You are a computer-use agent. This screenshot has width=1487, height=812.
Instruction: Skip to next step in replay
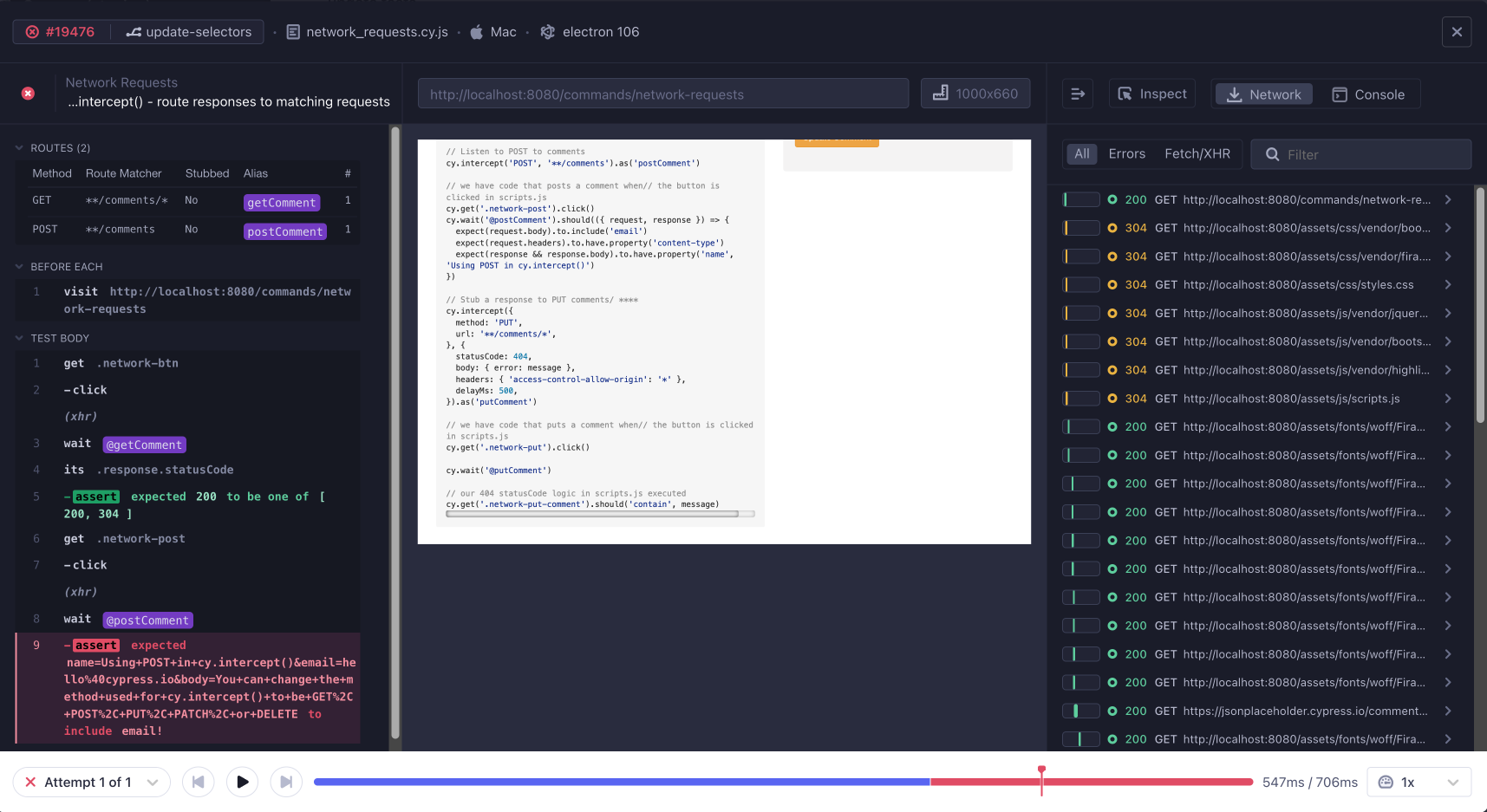286,782
